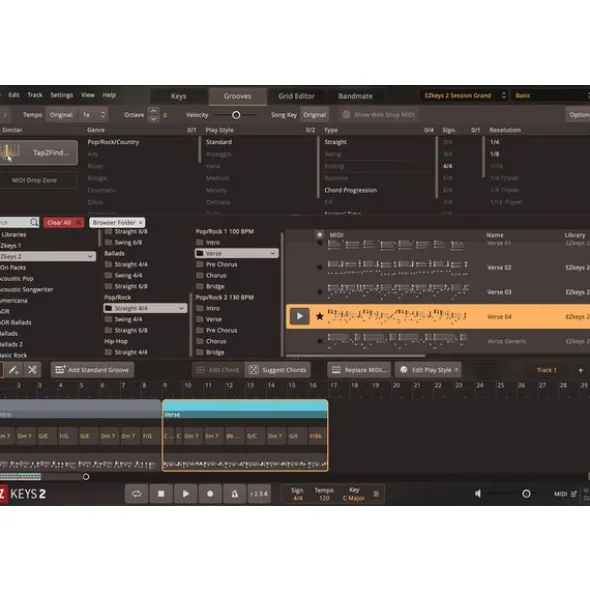
Task: Open the Track menu
Action: pyautogui.click(x=35, y=95)
